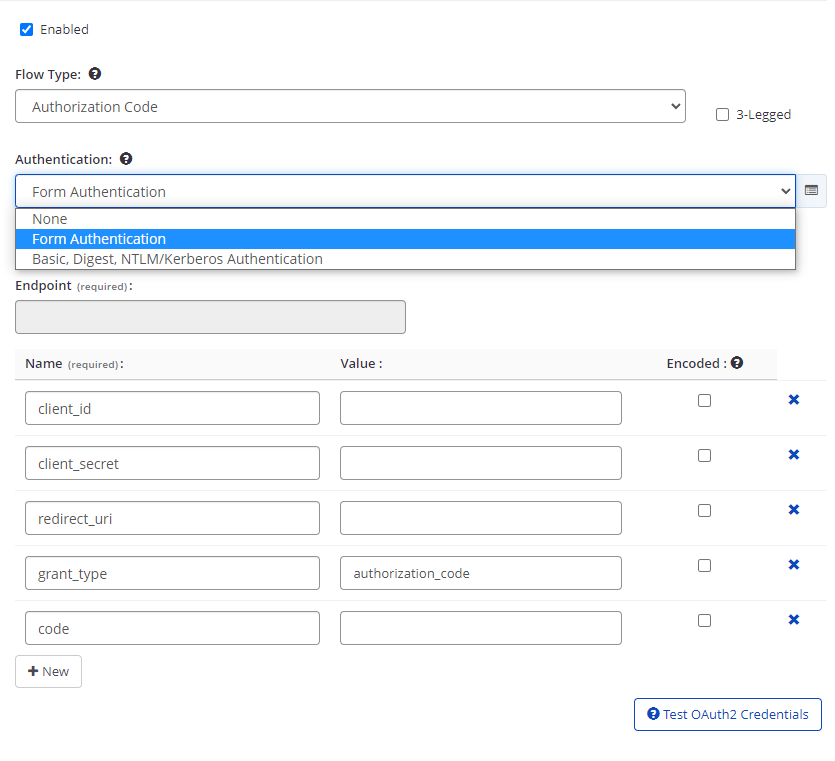Click the Authentication help question mark icon

[x=126, y=158]
